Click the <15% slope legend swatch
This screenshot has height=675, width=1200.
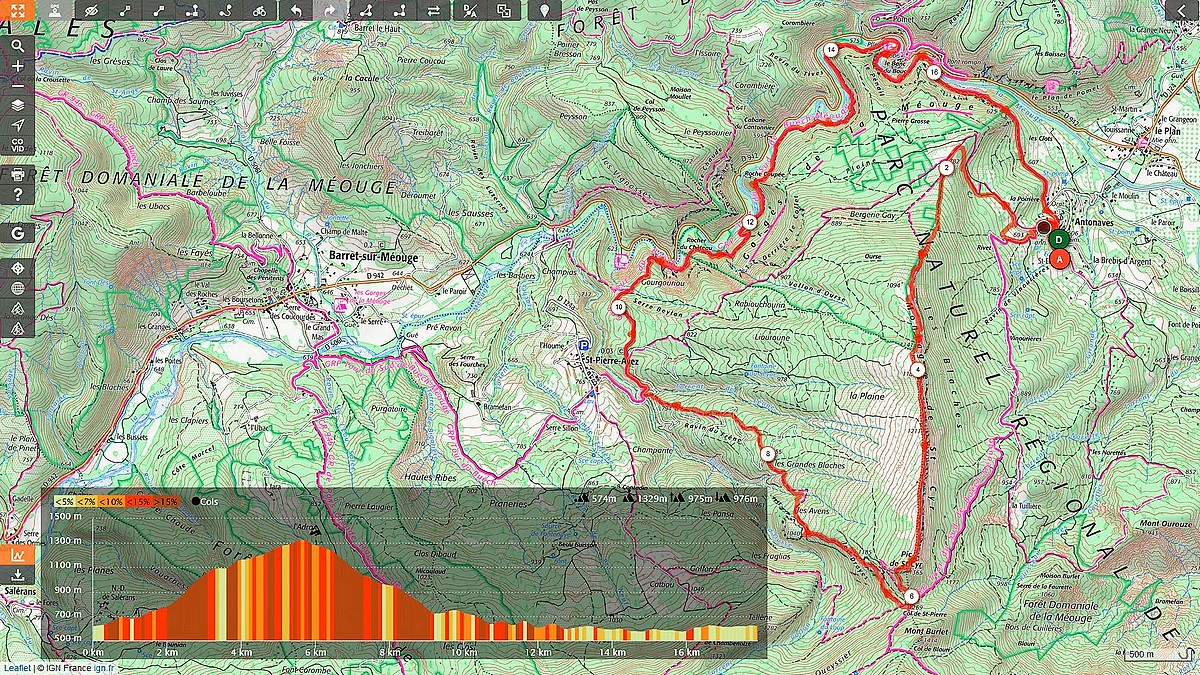click(139, 500)
